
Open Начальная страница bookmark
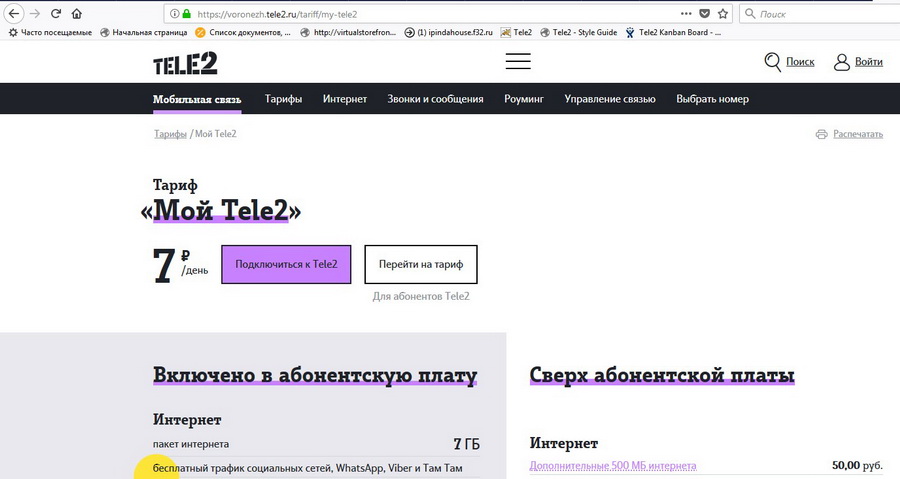point(143,33)
